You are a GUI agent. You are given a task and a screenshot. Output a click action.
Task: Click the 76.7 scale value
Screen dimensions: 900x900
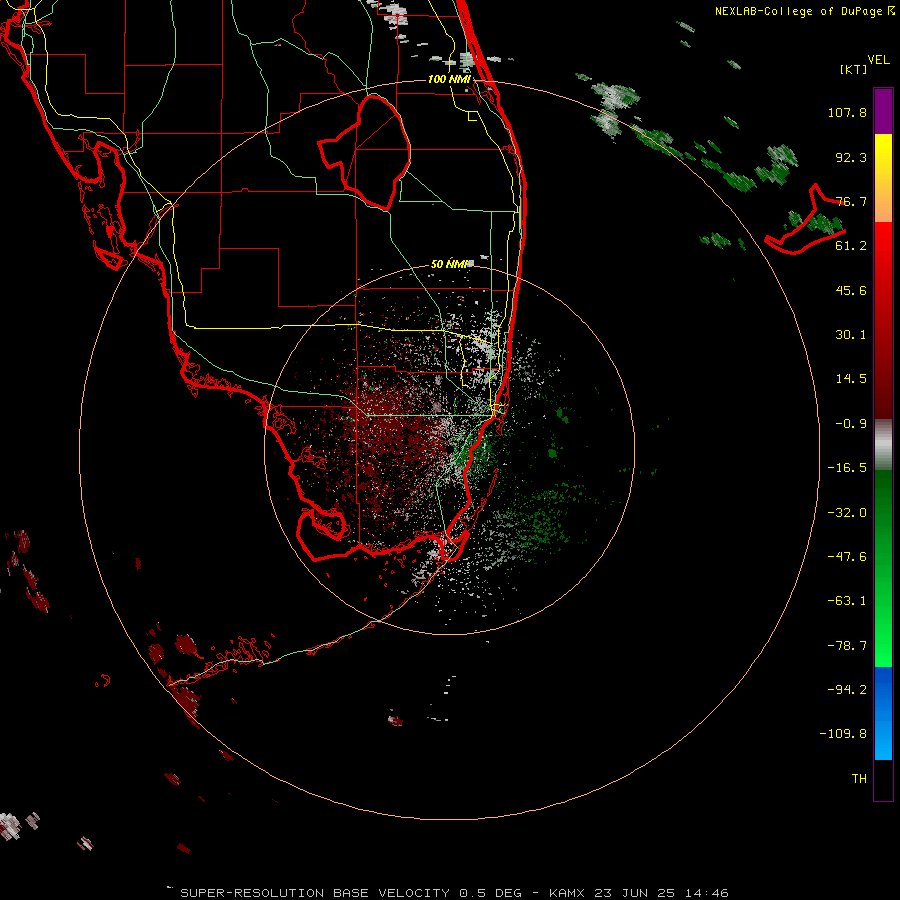tap(851, 201)
